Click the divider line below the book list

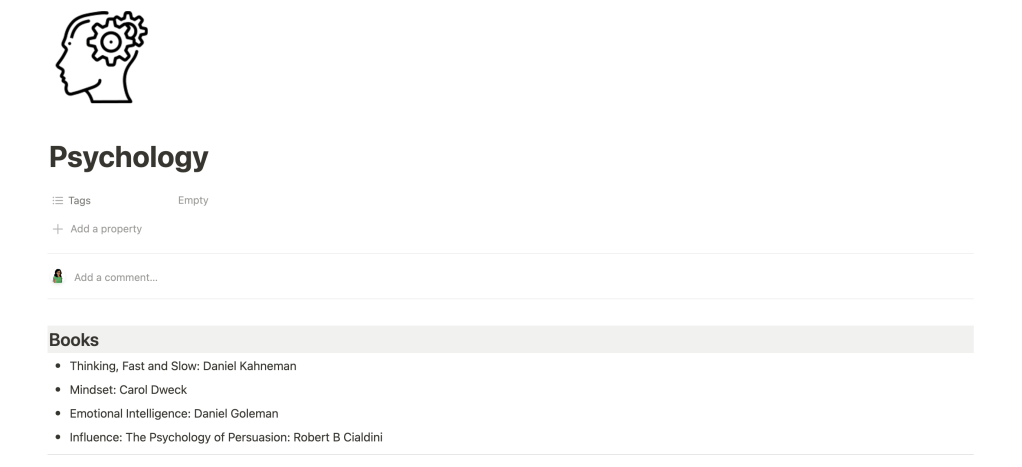(x=510, y=455)
